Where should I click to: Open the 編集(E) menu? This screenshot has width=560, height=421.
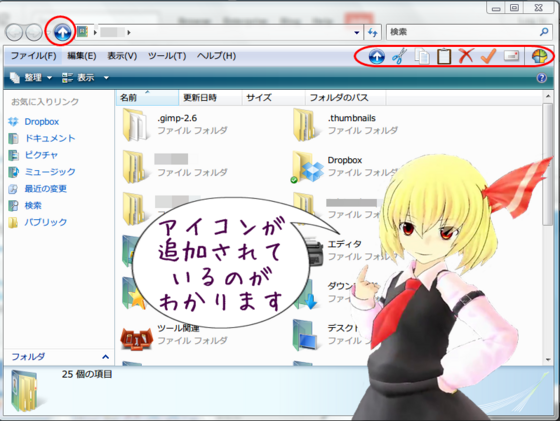point(82,56)
